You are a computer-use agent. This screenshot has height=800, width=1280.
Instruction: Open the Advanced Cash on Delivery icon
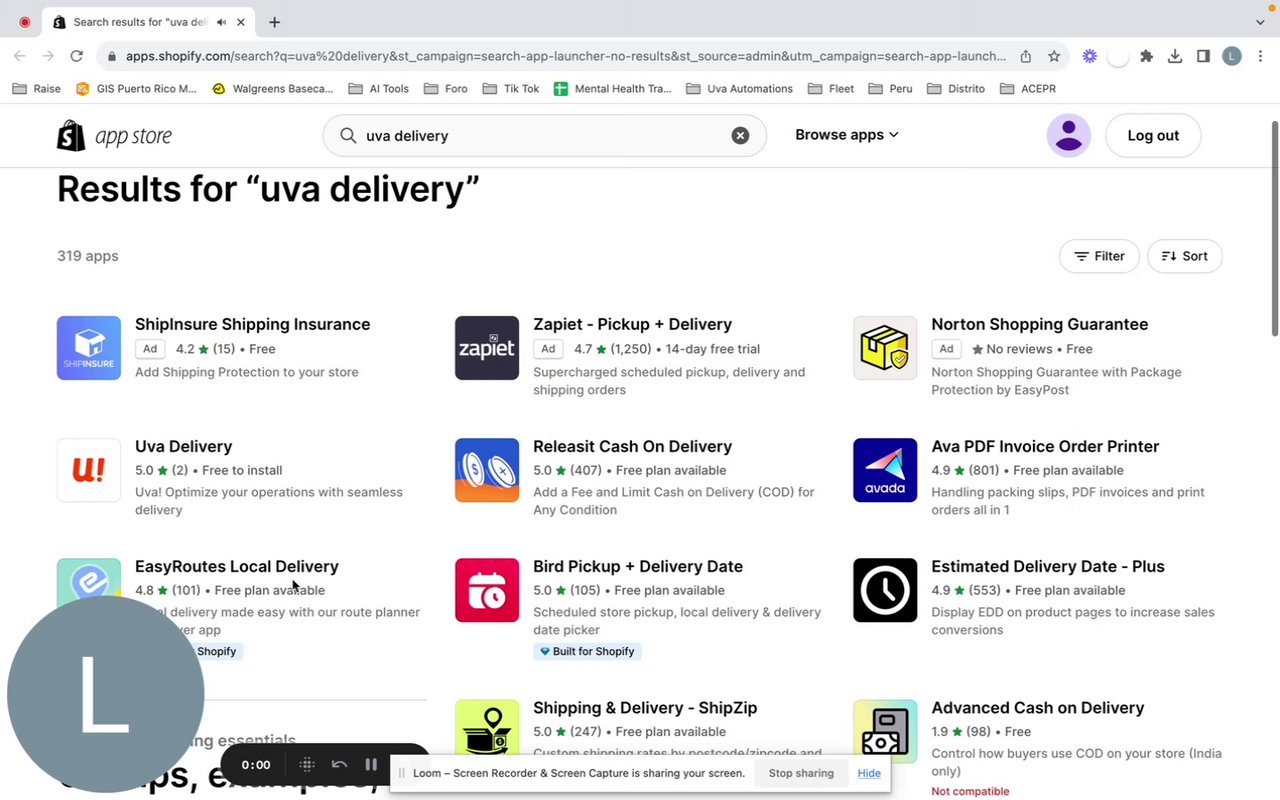[x=885, y=731]
